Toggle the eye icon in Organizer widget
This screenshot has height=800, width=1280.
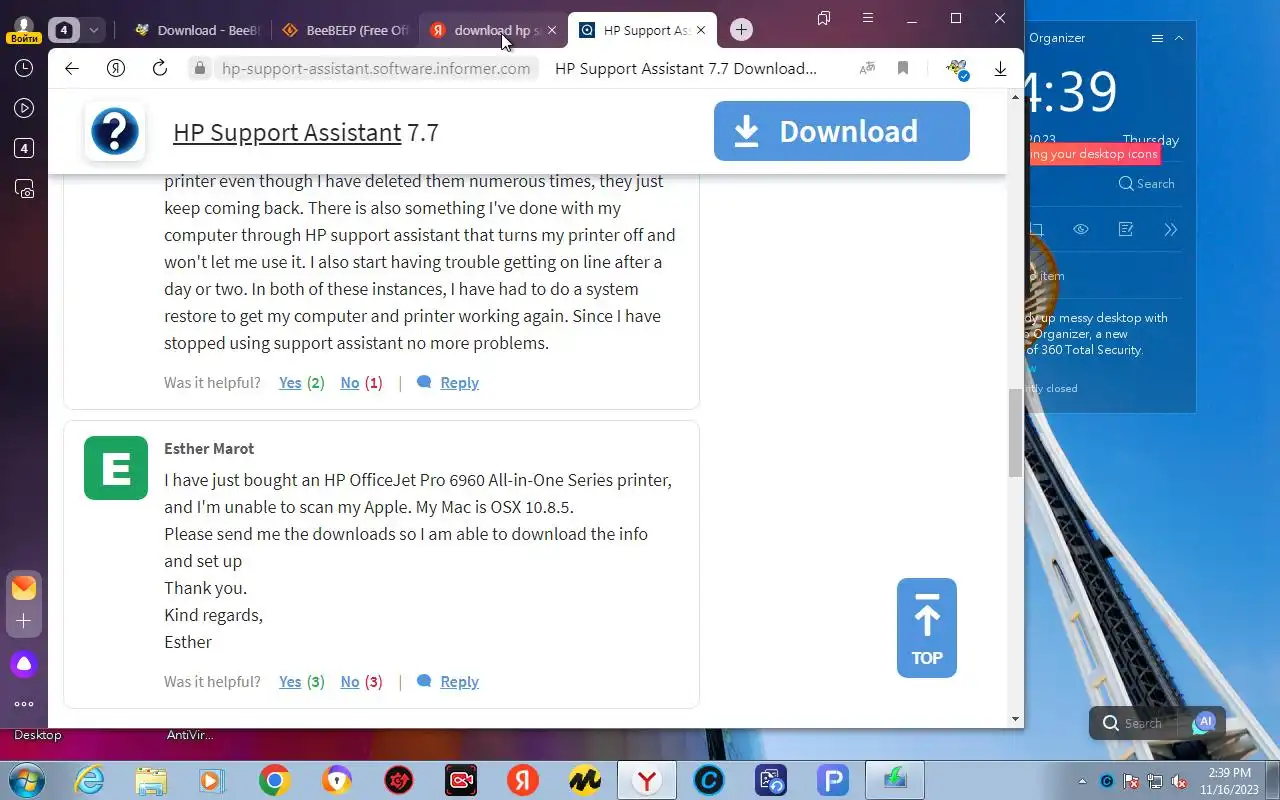[1081, 229]
